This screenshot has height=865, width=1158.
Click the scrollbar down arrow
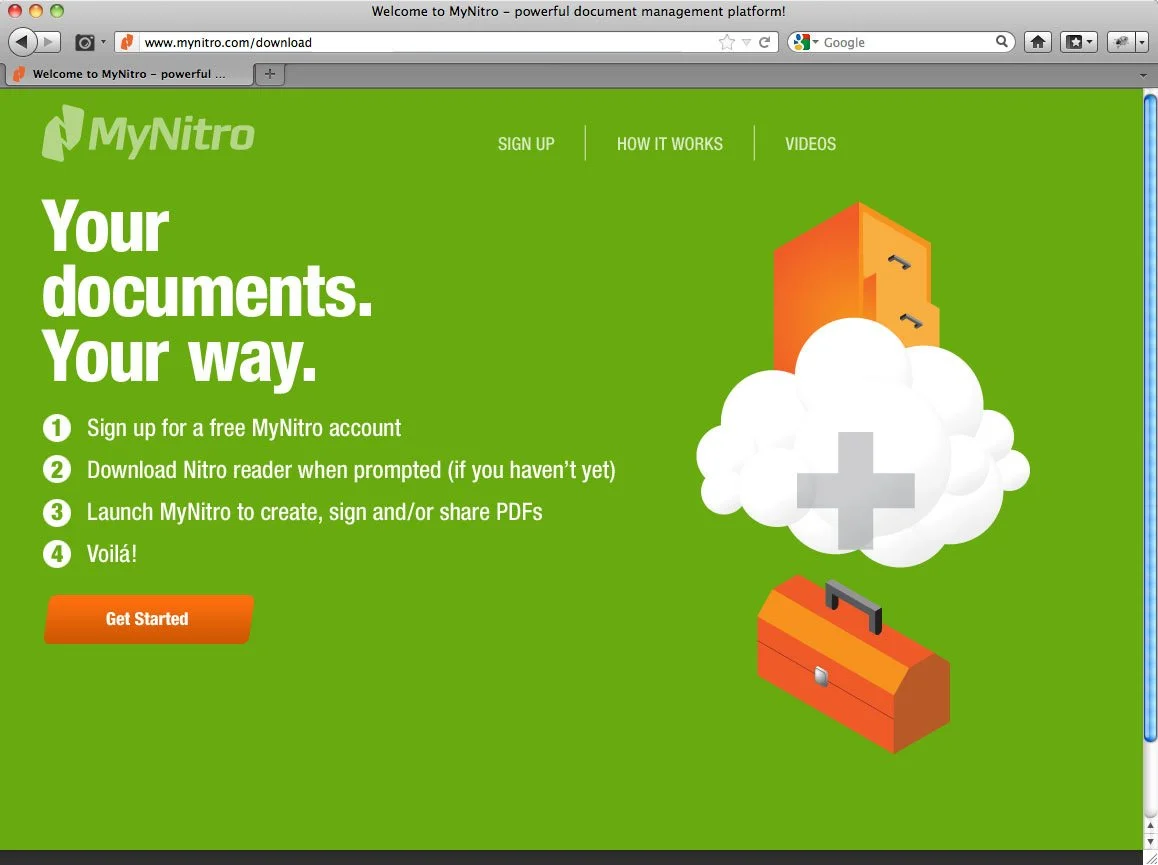click(x=1150, y=841)
